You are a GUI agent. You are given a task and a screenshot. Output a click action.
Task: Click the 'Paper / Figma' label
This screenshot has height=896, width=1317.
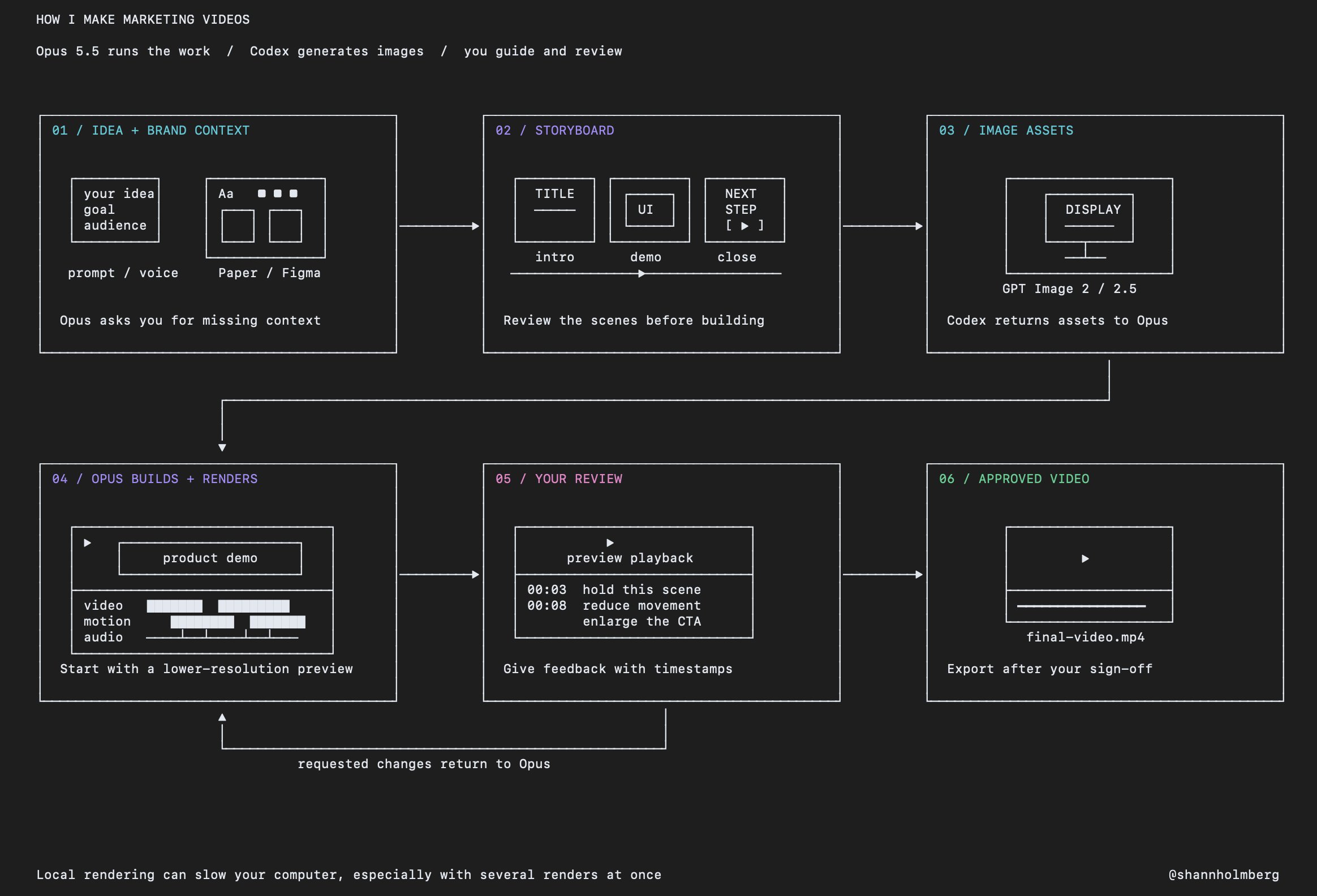270,273
